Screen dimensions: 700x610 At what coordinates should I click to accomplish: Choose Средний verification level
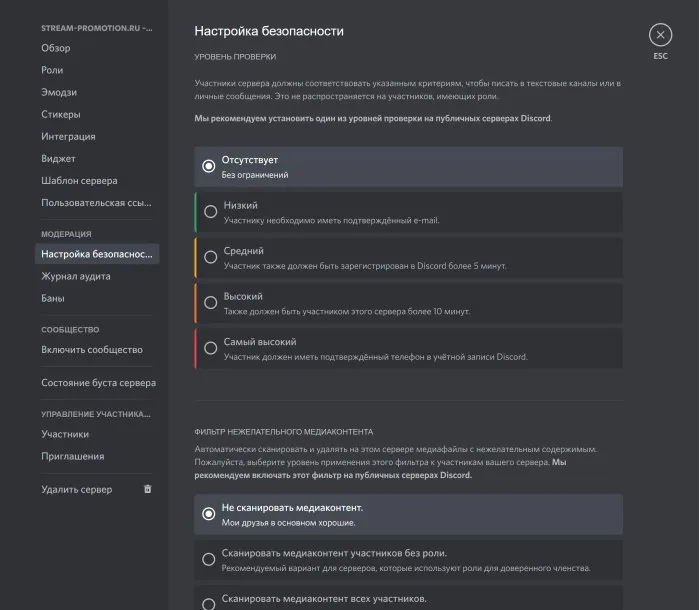pos(408,258)
